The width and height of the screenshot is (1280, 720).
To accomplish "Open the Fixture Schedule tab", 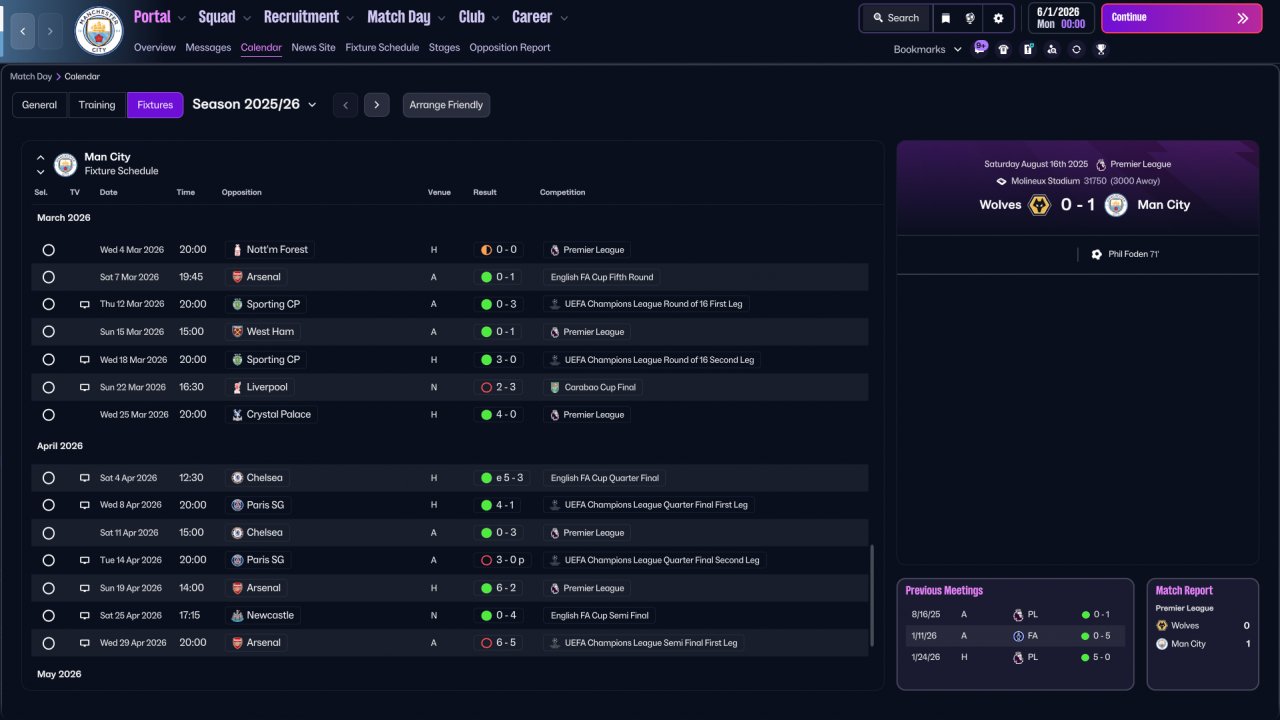I will (x=382, y=48).
